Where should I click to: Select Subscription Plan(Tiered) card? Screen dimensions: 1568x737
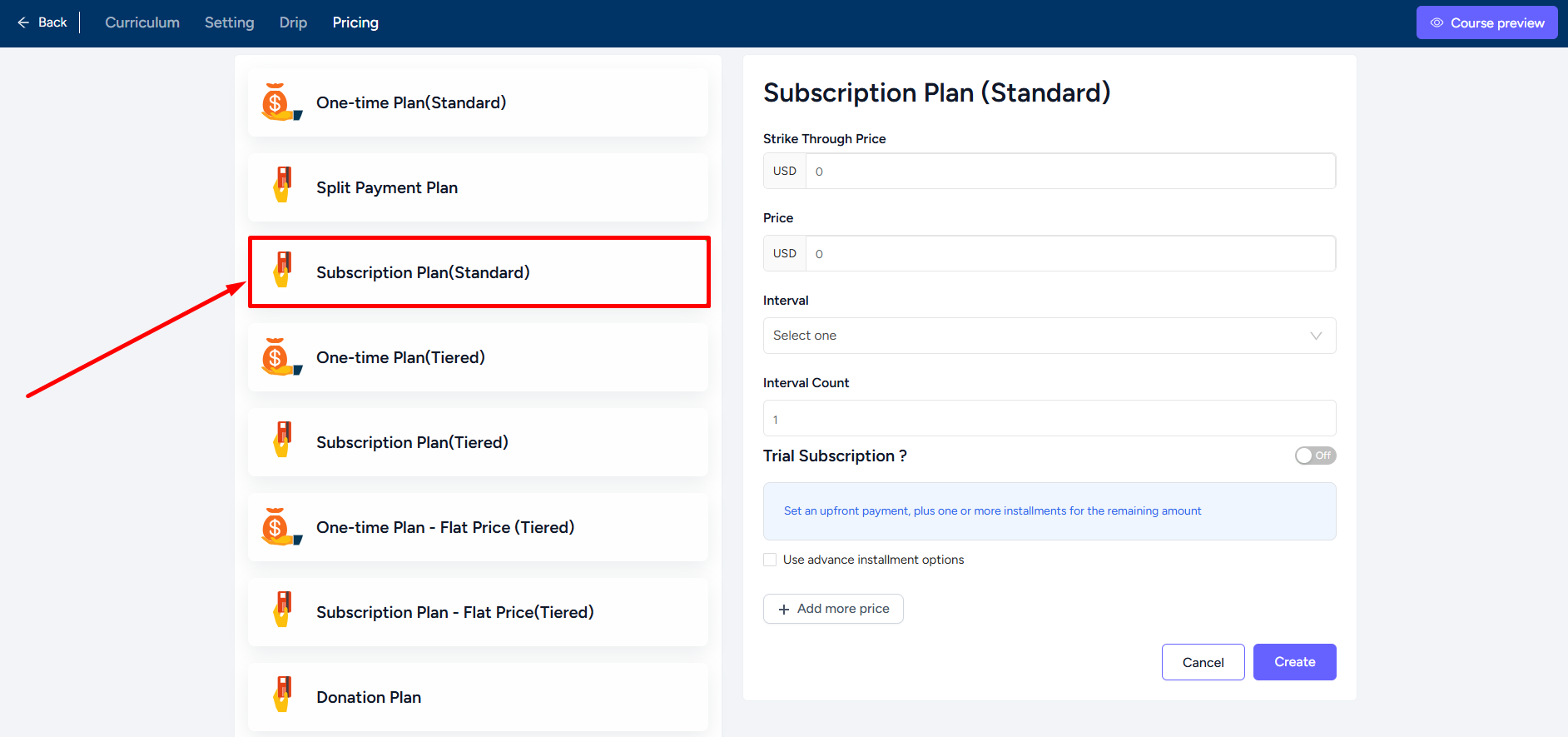(x=478, y=442)
